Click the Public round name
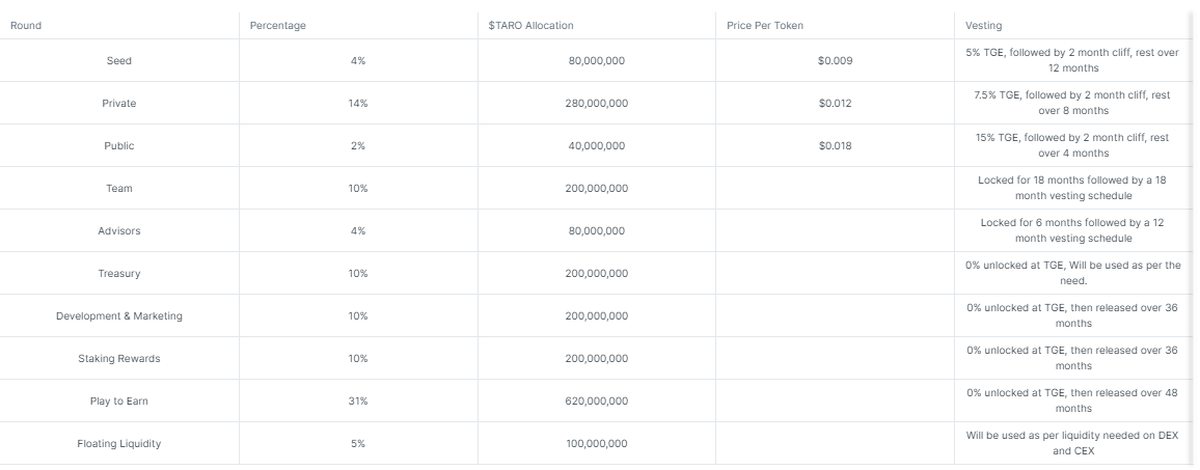Screen dimensions: 1200x470 pyautogui.click(x=119, y=146)
